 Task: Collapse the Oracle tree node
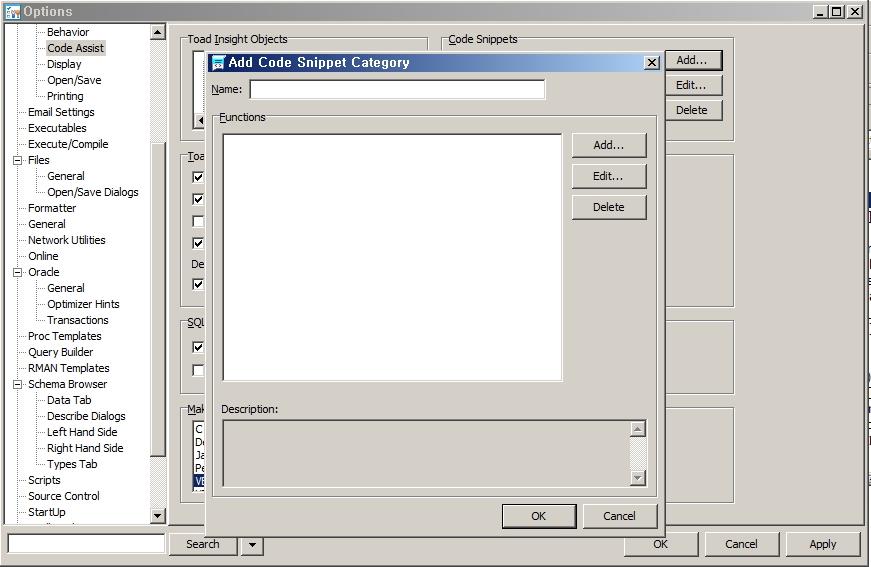[x=18, y=272]
